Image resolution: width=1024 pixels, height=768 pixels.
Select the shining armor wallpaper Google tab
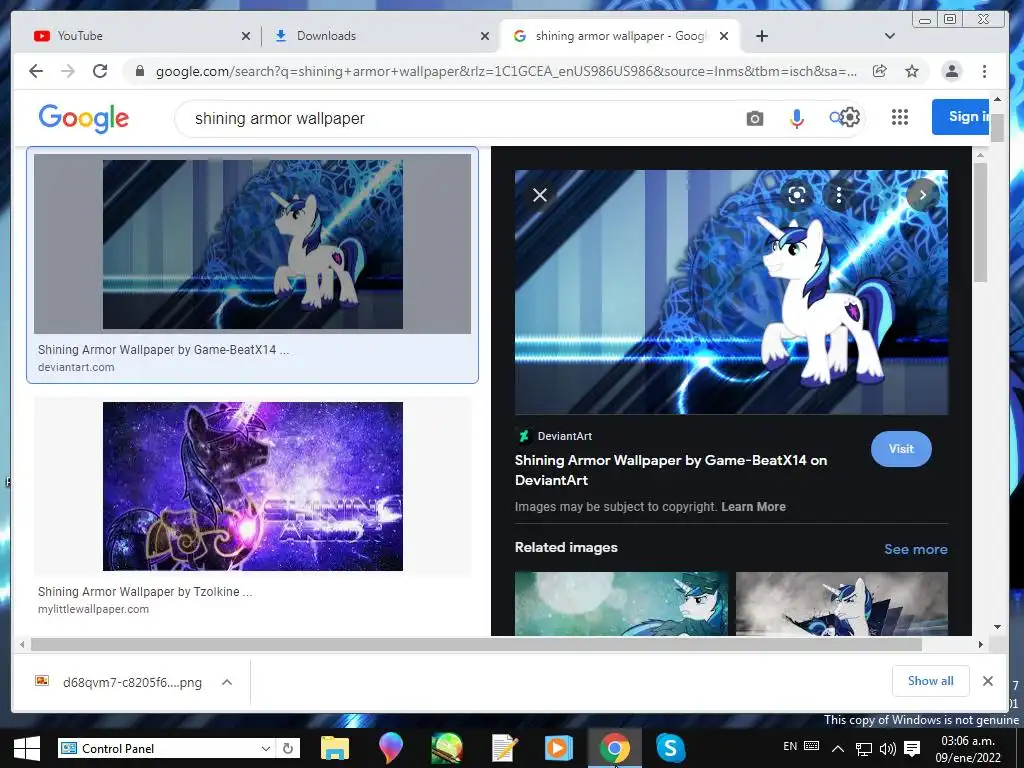619,36
